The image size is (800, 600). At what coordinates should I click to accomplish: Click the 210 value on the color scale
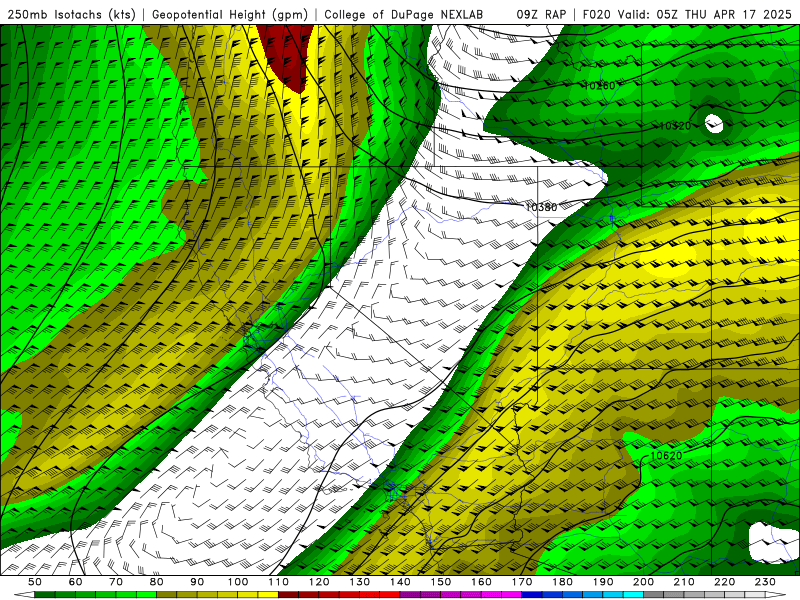pyautogui.click(x=684, y=582)
